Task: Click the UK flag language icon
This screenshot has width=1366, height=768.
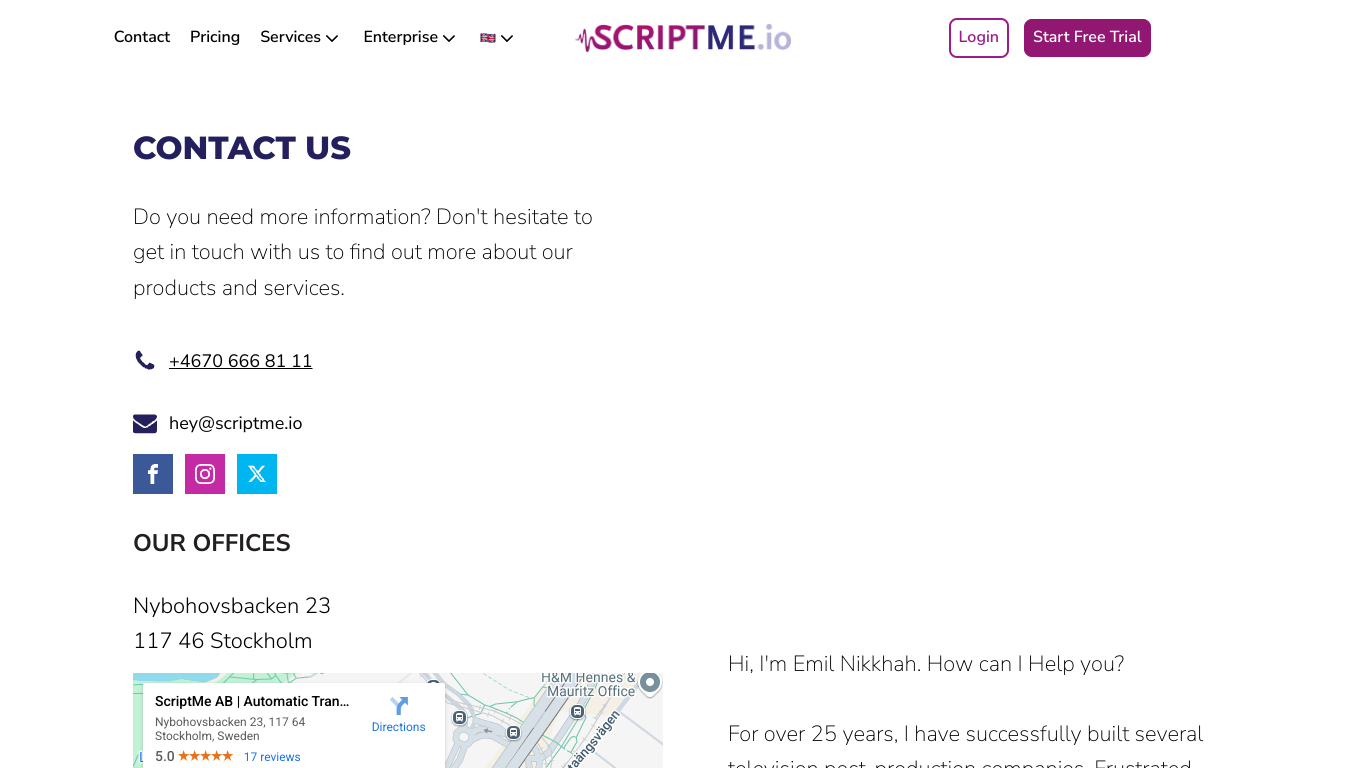Action: 488,38
